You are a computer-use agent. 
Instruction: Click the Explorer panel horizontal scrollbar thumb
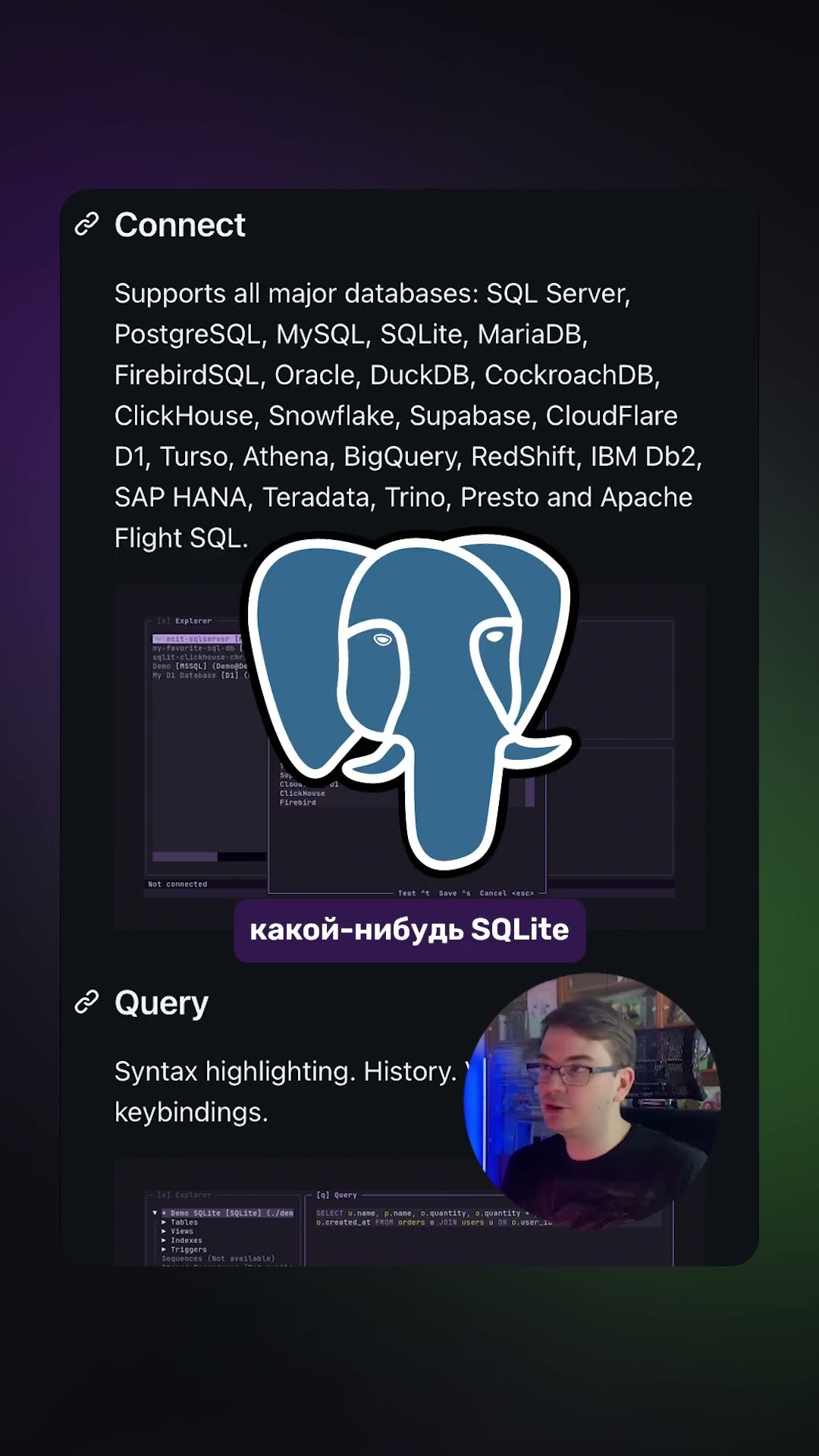pos(185,857)
